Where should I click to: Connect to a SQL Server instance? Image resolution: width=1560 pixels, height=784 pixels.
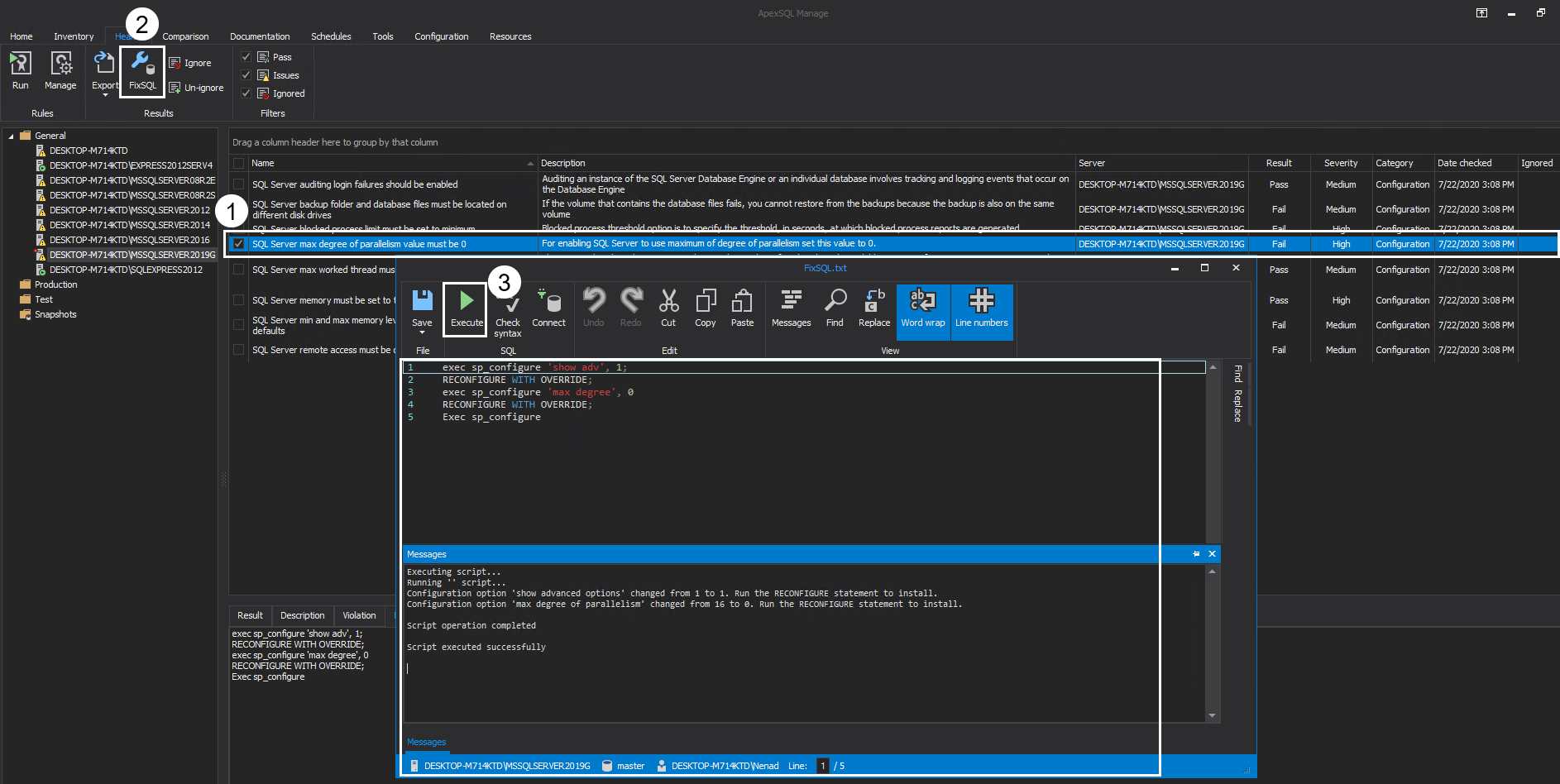coord(548,308)
